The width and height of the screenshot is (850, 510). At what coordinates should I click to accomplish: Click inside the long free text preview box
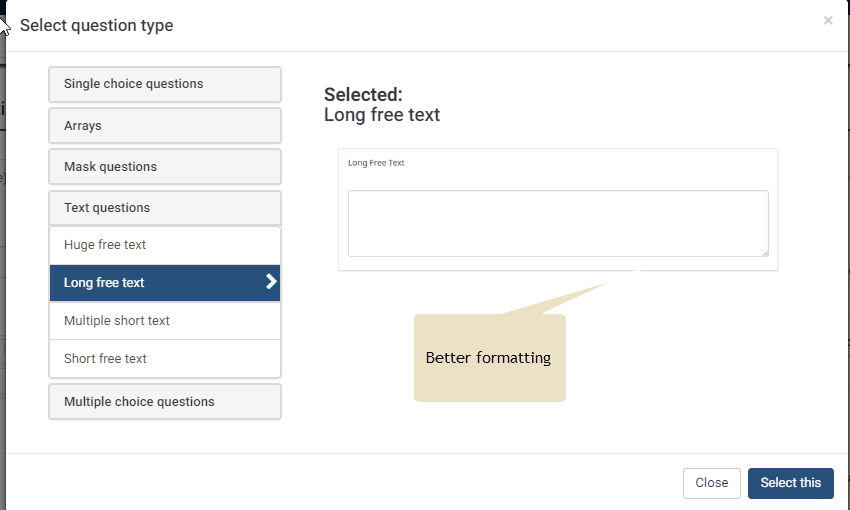557,223
